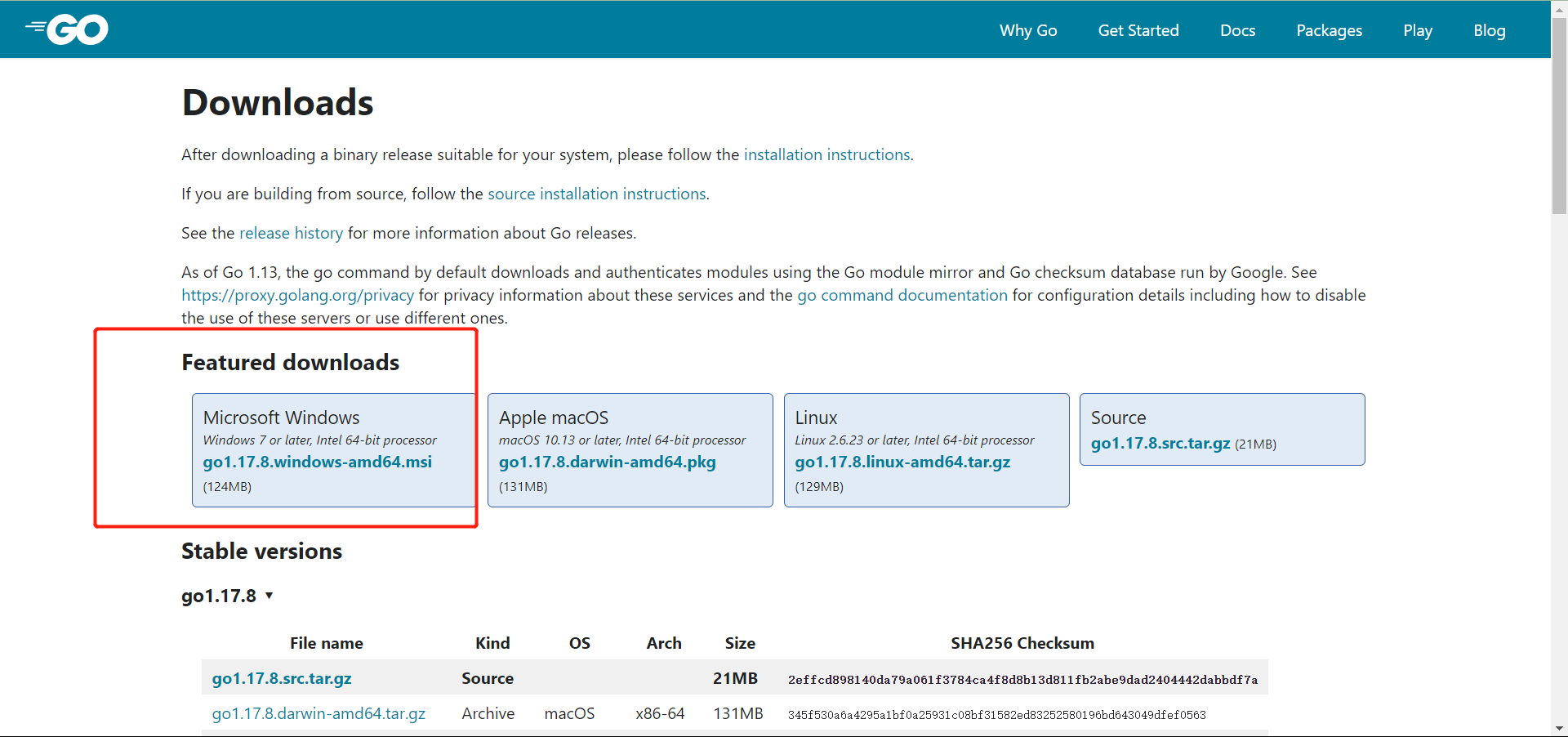Follow the release history link
Image resolution: width=1568 pixels, height=737 pixels.
(291, 233)
